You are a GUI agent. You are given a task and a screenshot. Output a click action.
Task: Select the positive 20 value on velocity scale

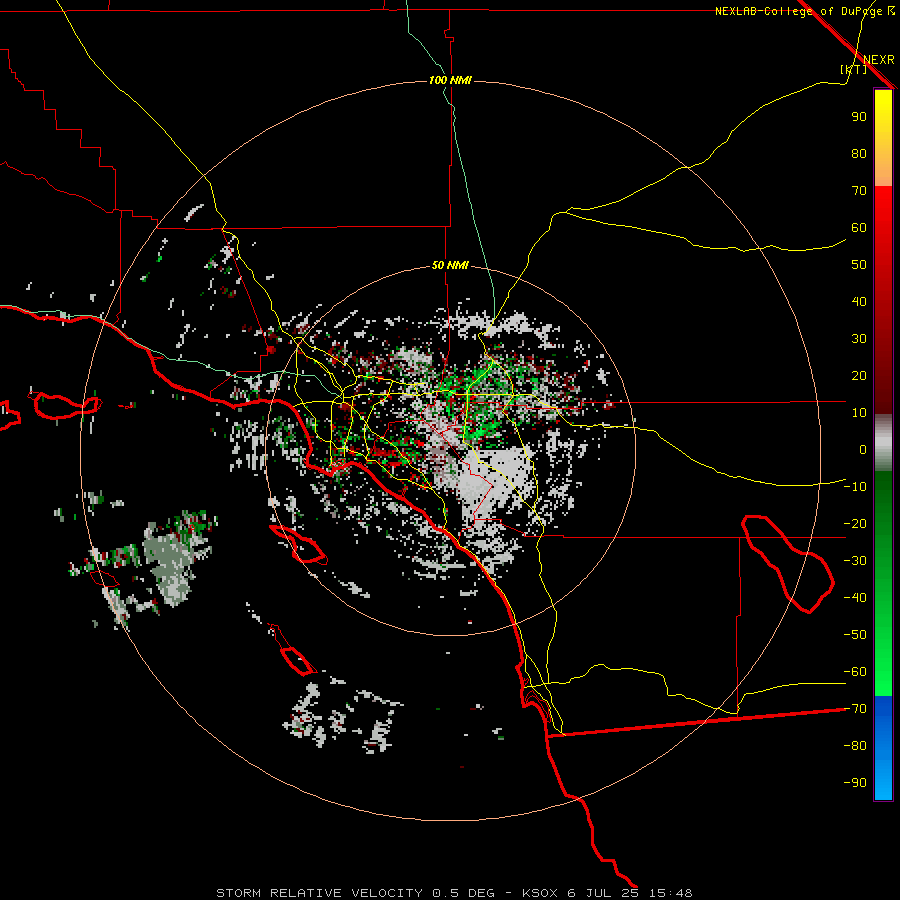click(859, 375)
